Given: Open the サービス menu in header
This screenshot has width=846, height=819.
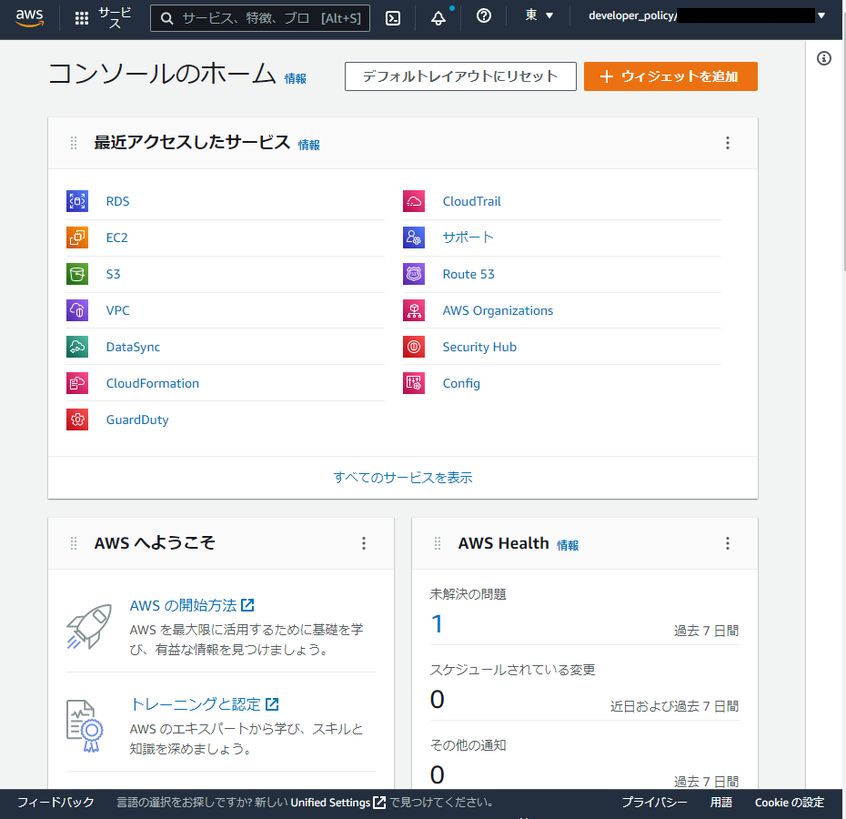Looking at the screenshot, I should (x=115, y=18).
